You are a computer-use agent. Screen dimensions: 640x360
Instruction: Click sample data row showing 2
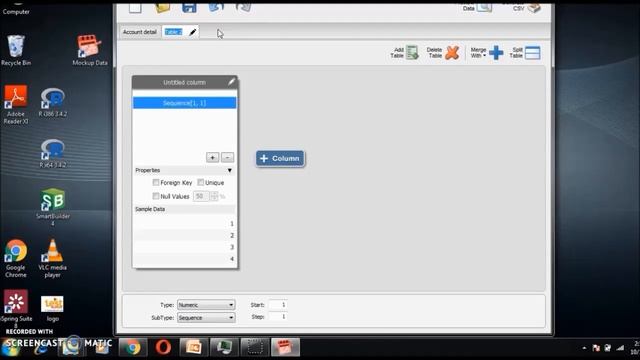pos(184,236)
